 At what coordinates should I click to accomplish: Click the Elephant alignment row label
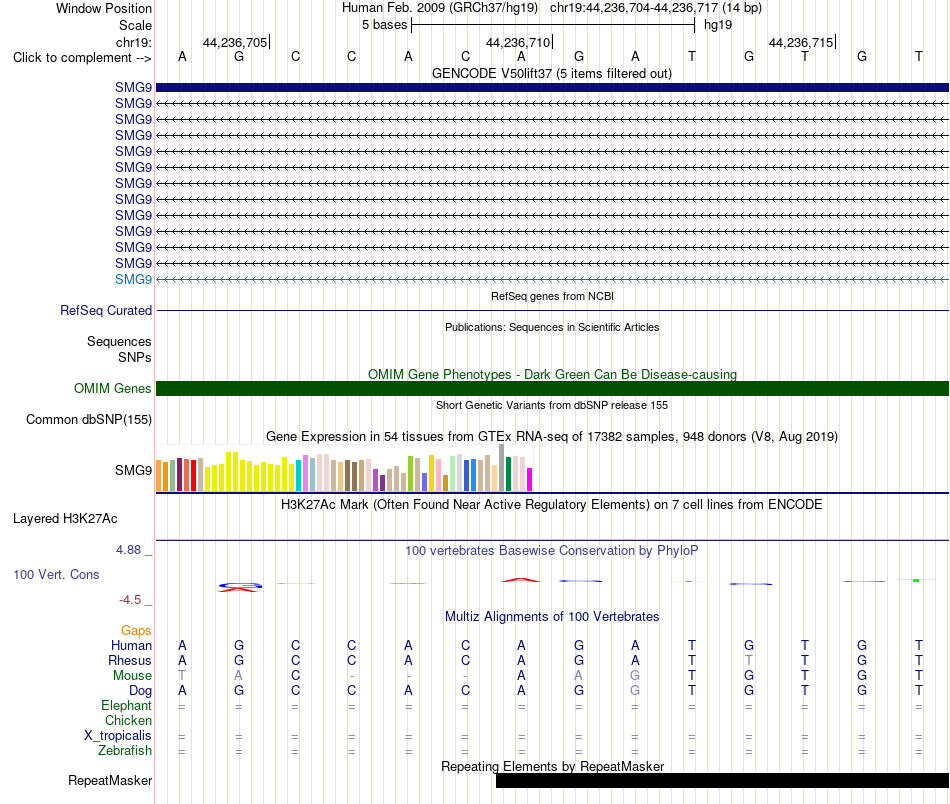[126, 705]
